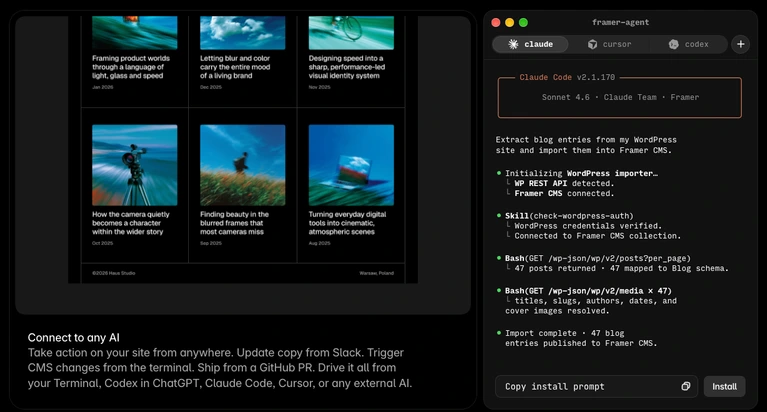Viewport: 767px width, 412px height.
Task: Click 'Skill(check-wordpress-auth)' line
Action: 569,216
